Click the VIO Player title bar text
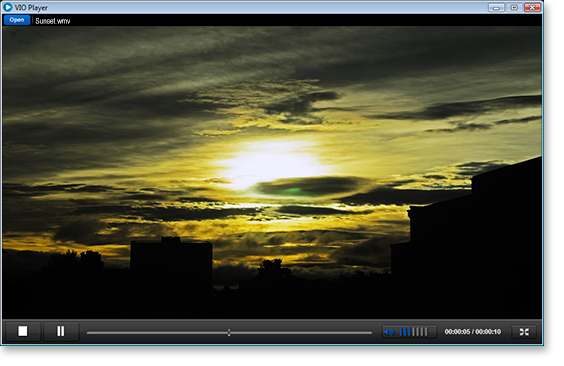Viewport: 564px width, 366px height. point(31,8)
